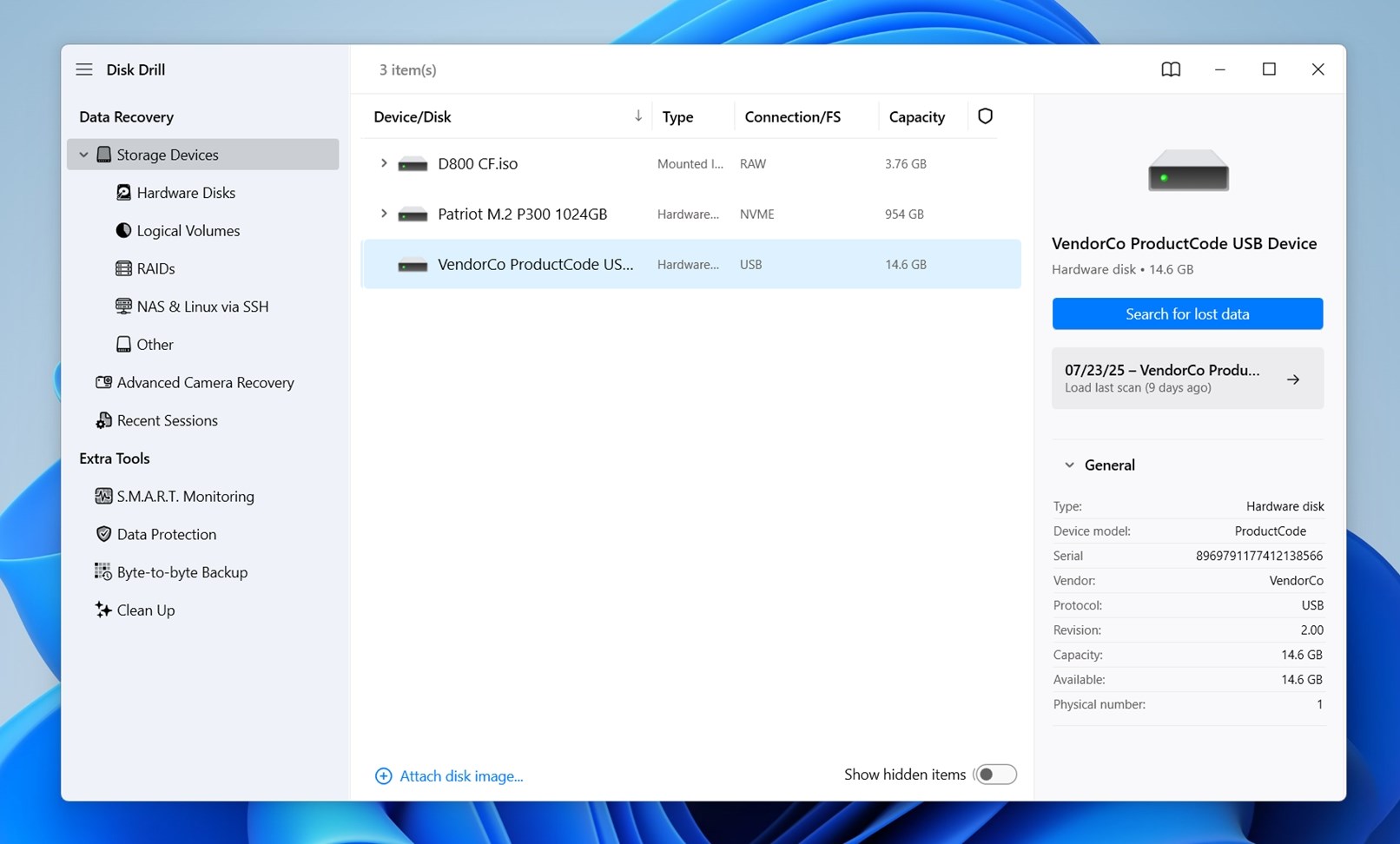The image size is (1400, 844).
Task: Expand the D800 CF.iso row
Action: (x=383, y=163)
